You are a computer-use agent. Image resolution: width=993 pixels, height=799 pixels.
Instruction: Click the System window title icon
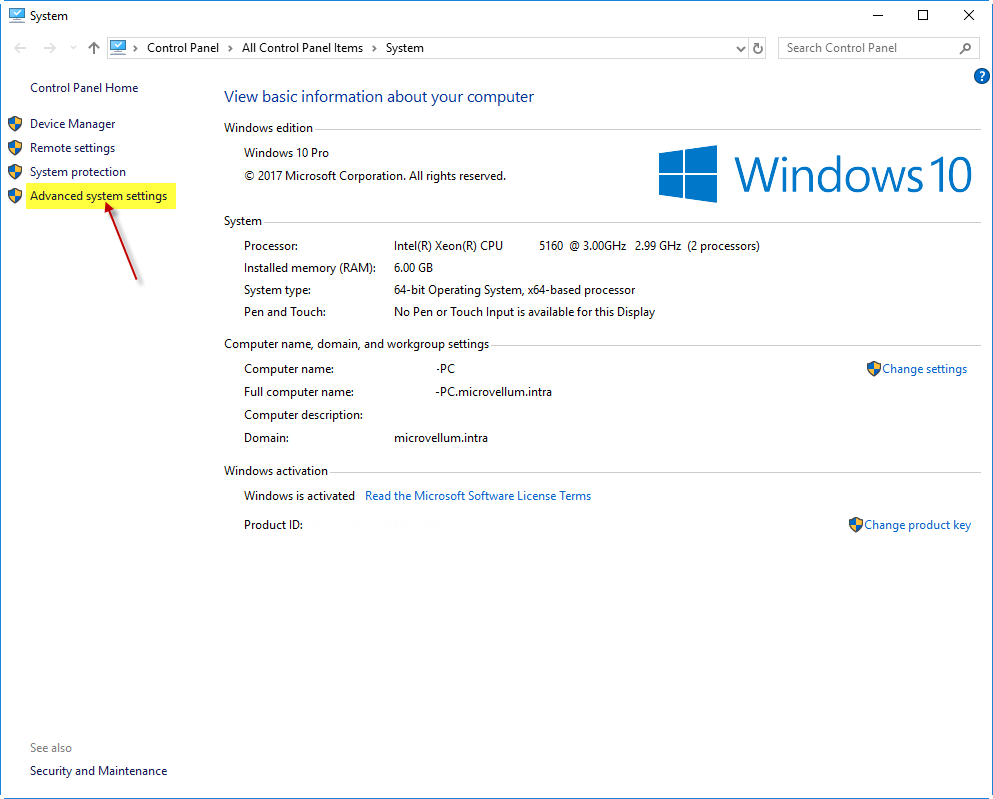coord(16,15)
